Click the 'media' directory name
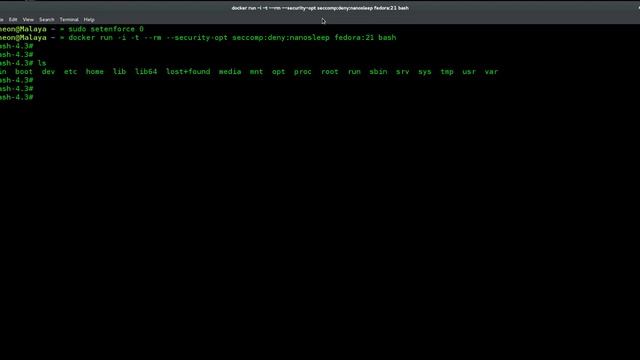Image resolution: width=640 pixels, height=360 pixels. 230,71
